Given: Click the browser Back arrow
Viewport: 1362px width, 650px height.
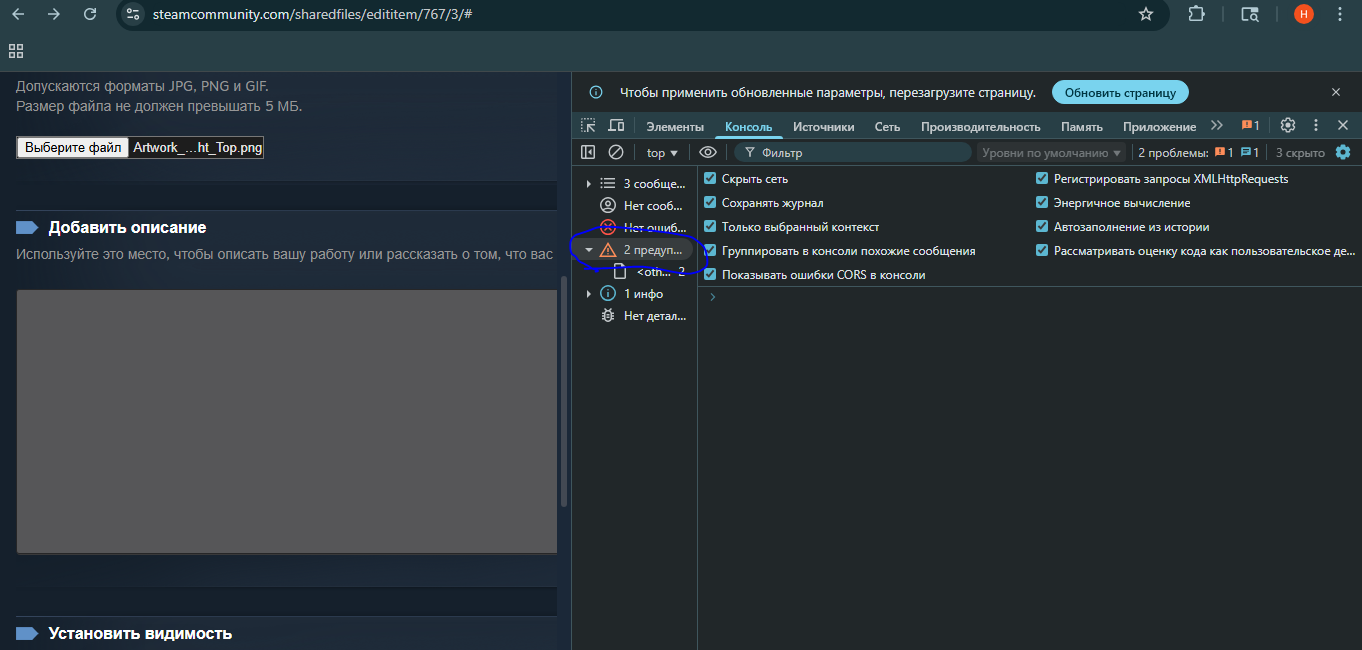Looking at the screenshot, I should 18,14.
